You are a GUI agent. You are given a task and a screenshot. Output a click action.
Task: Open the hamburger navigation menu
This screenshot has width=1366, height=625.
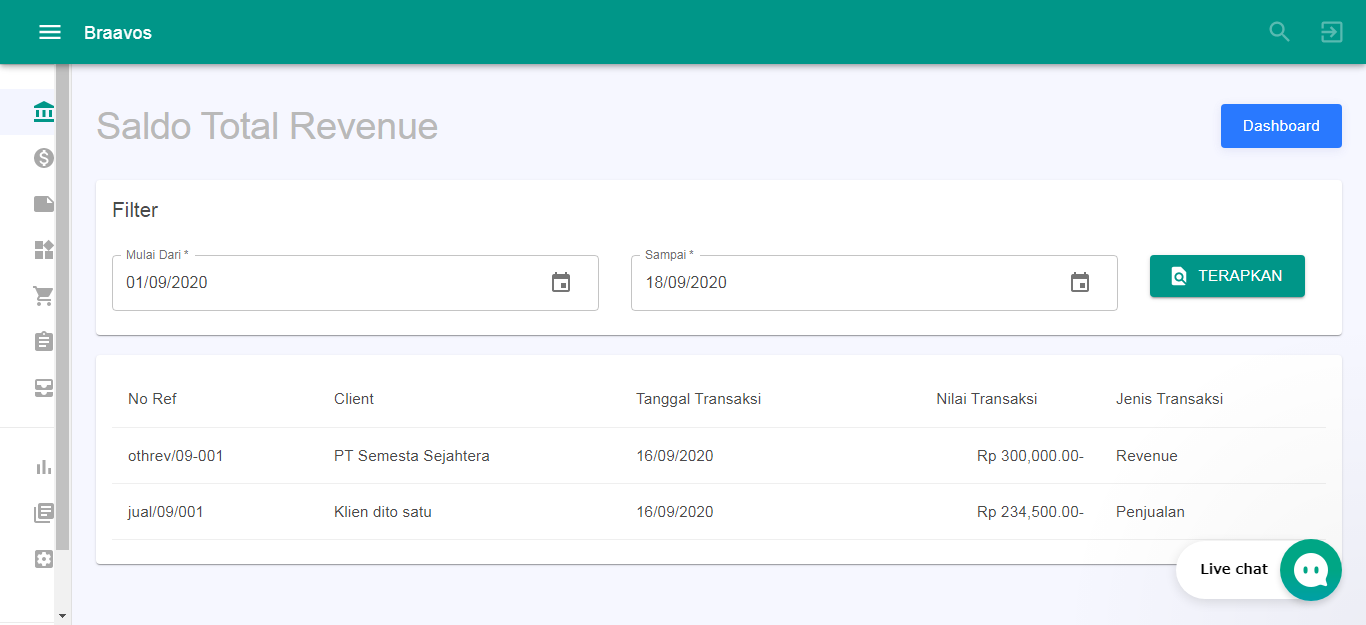(50, 32)
